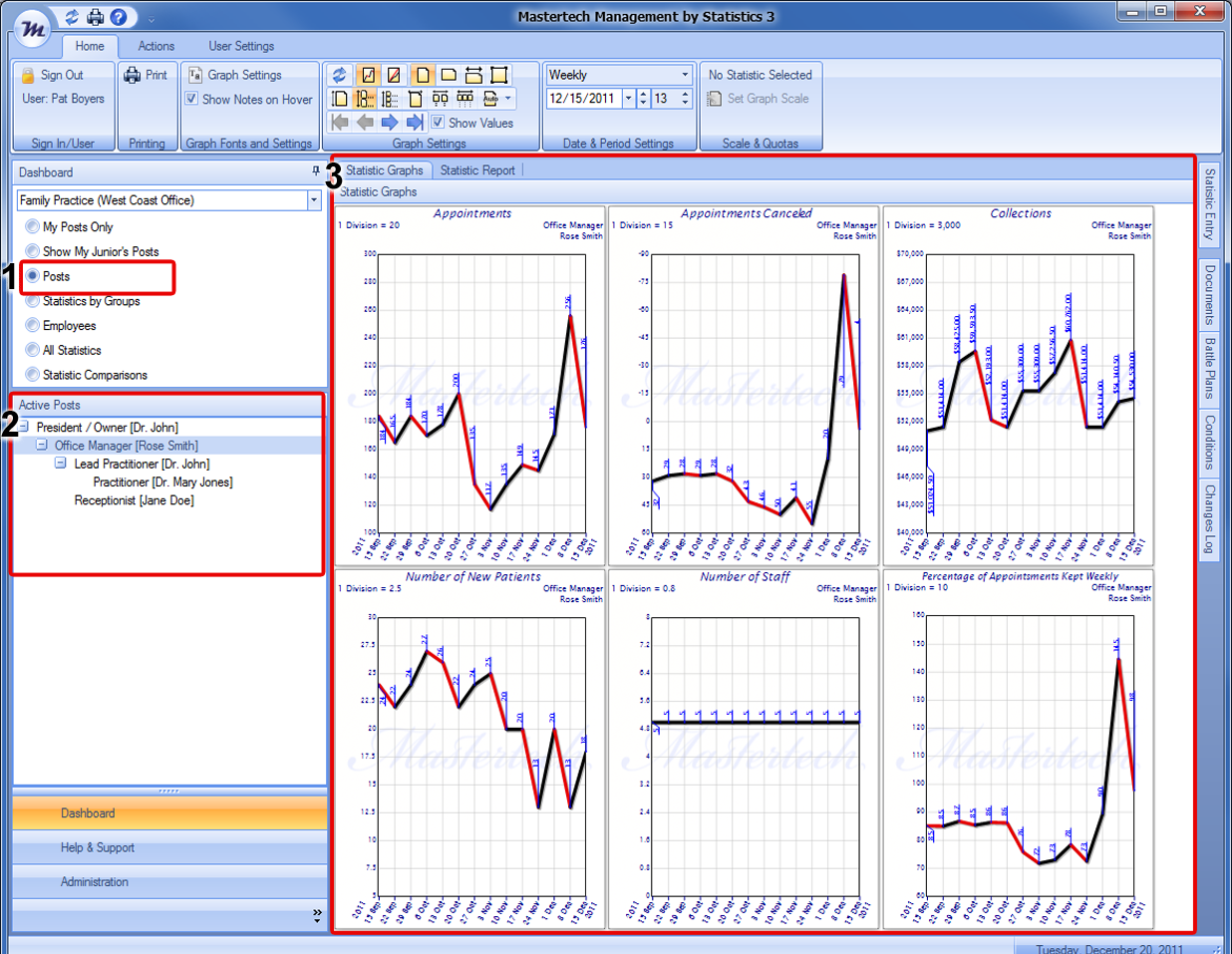This screenshot has width=1232, height=954.
Task: Select Receptionist [Jane Doe] in Active Posts
Action: point(134,500)
